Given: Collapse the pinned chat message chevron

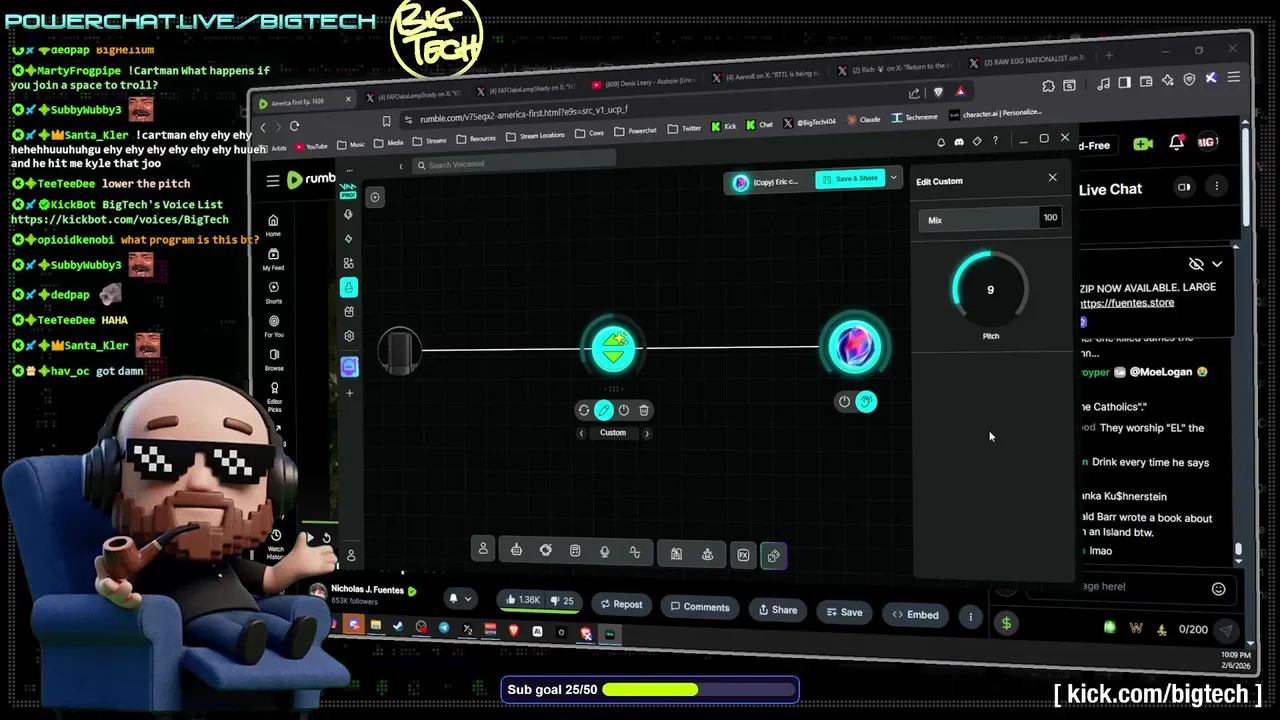Looking at the screenshot, I should point(1217,264).
